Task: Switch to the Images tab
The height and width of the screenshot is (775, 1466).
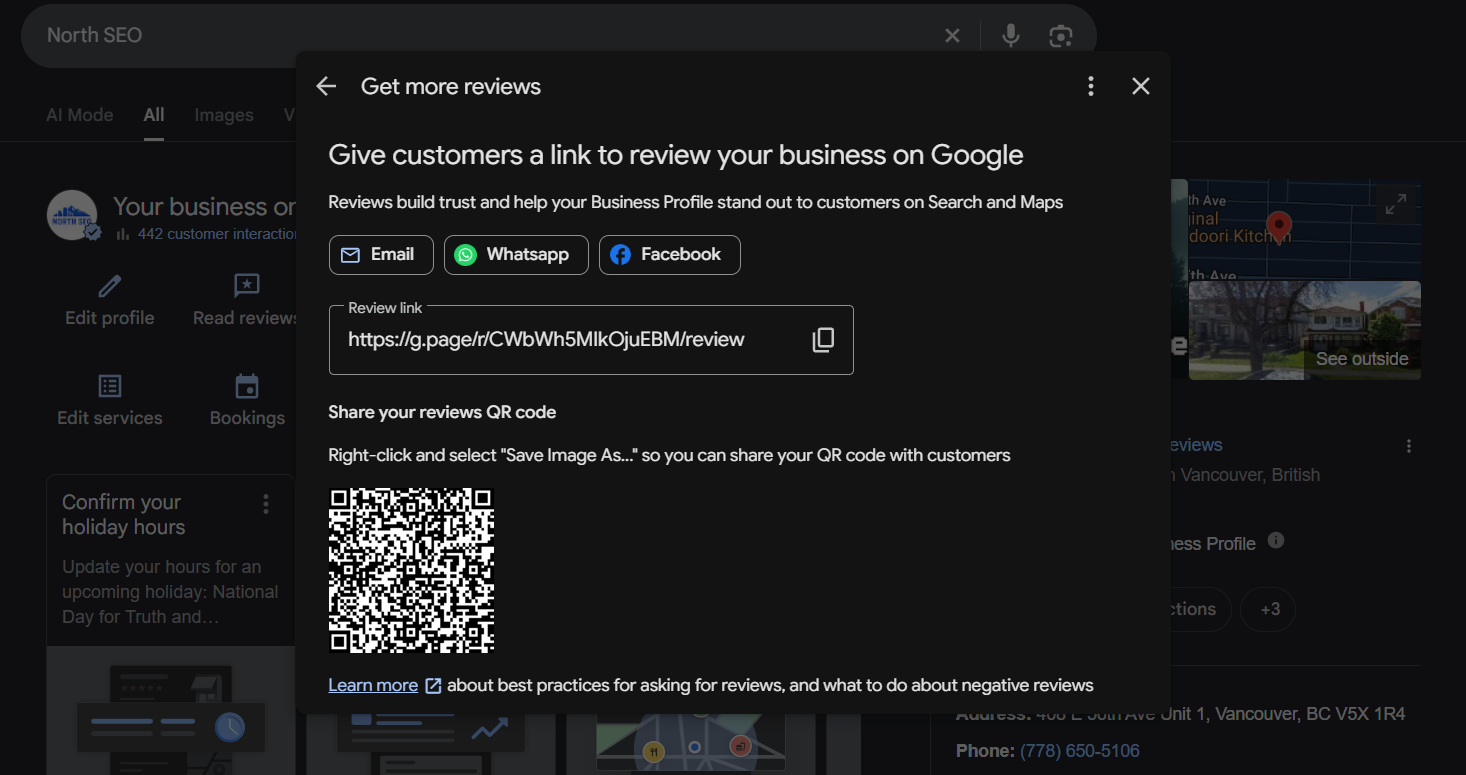Action: [224, 115]
